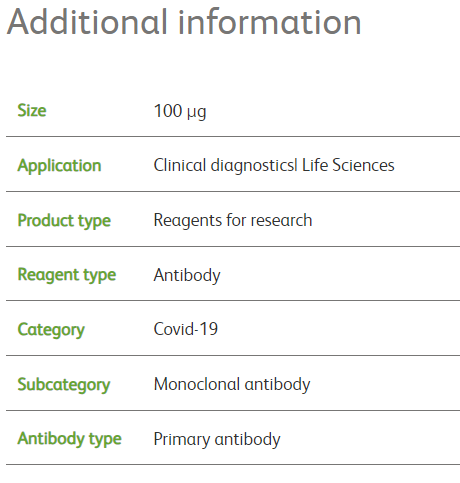Click the Primary antibody value

[217, 440]
